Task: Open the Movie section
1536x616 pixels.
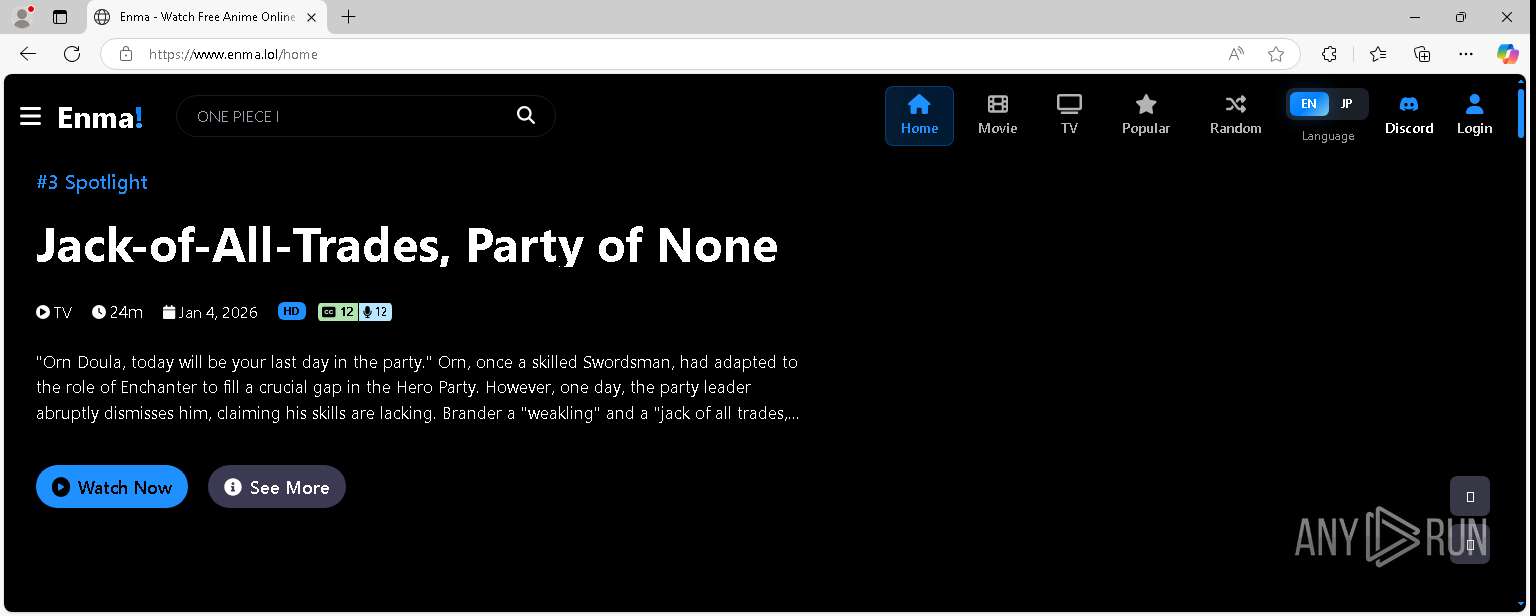Action: tap(997, 116)
